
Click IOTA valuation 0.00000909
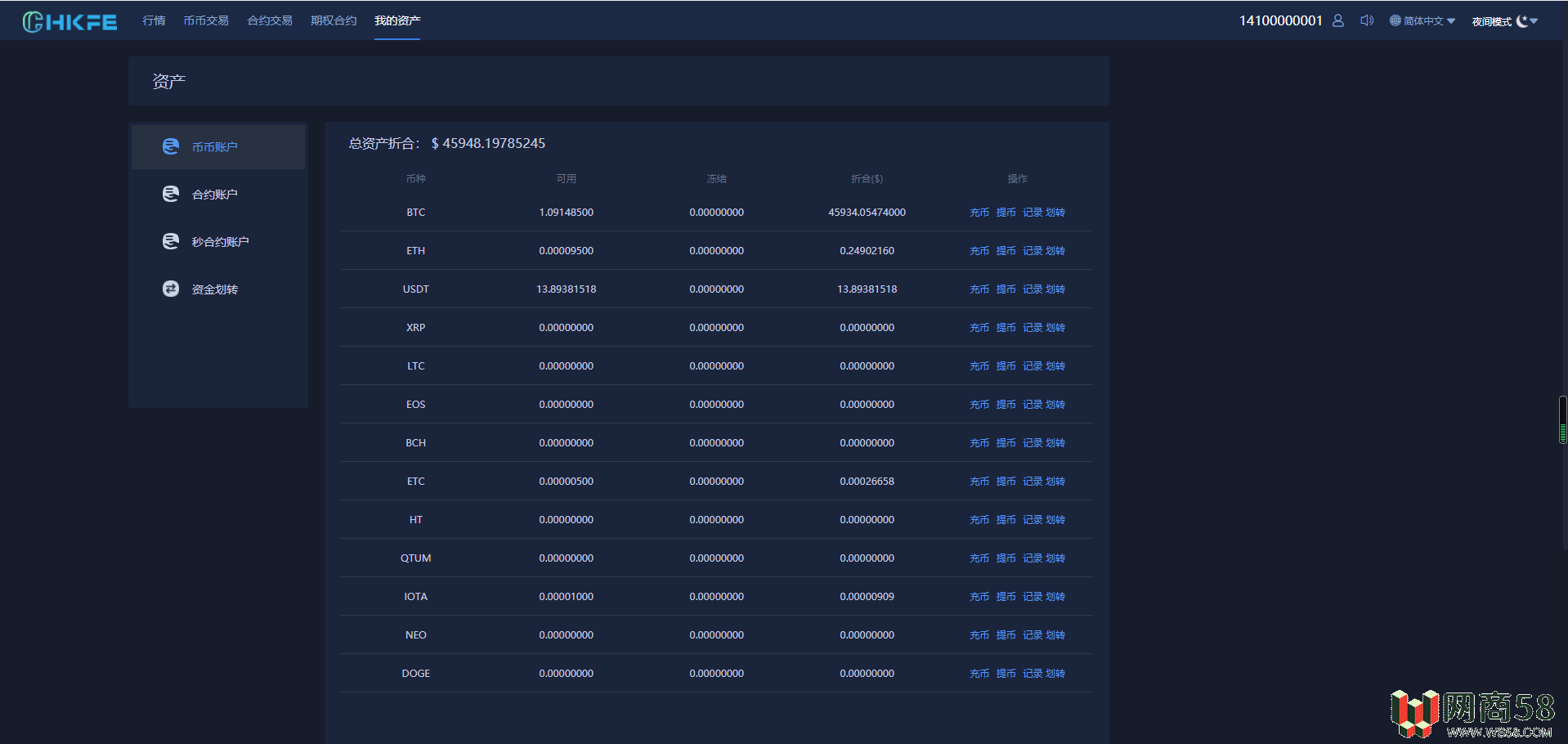pos(867,597)
